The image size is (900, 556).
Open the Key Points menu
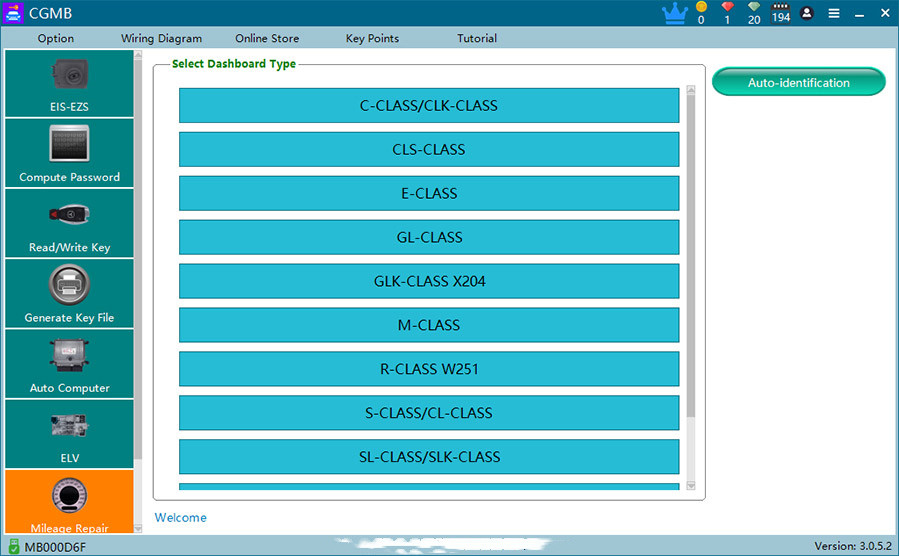click(x=372, y=38)
